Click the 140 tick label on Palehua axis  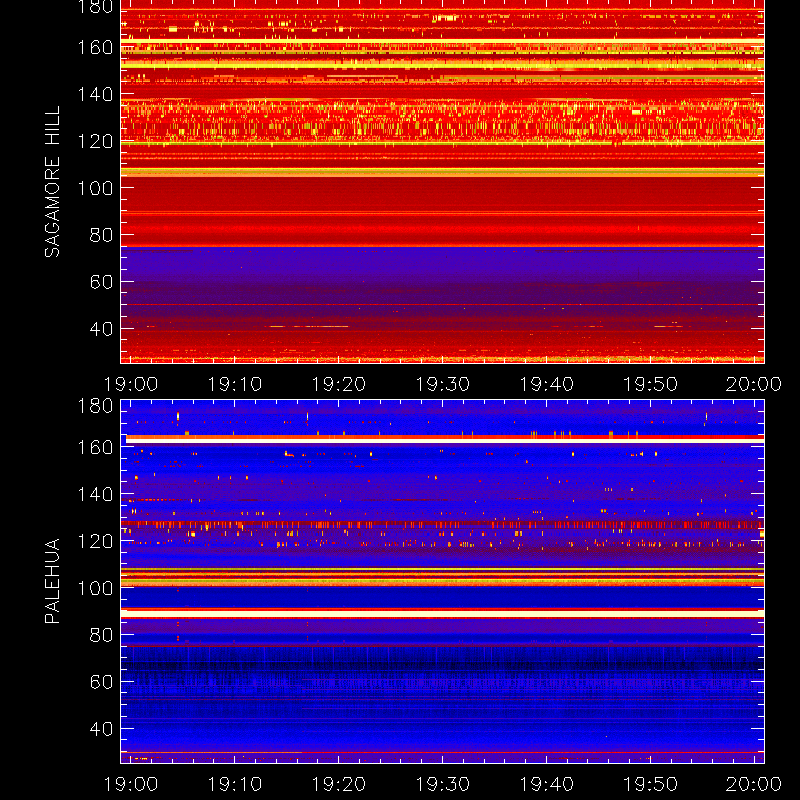coord(95,494)
